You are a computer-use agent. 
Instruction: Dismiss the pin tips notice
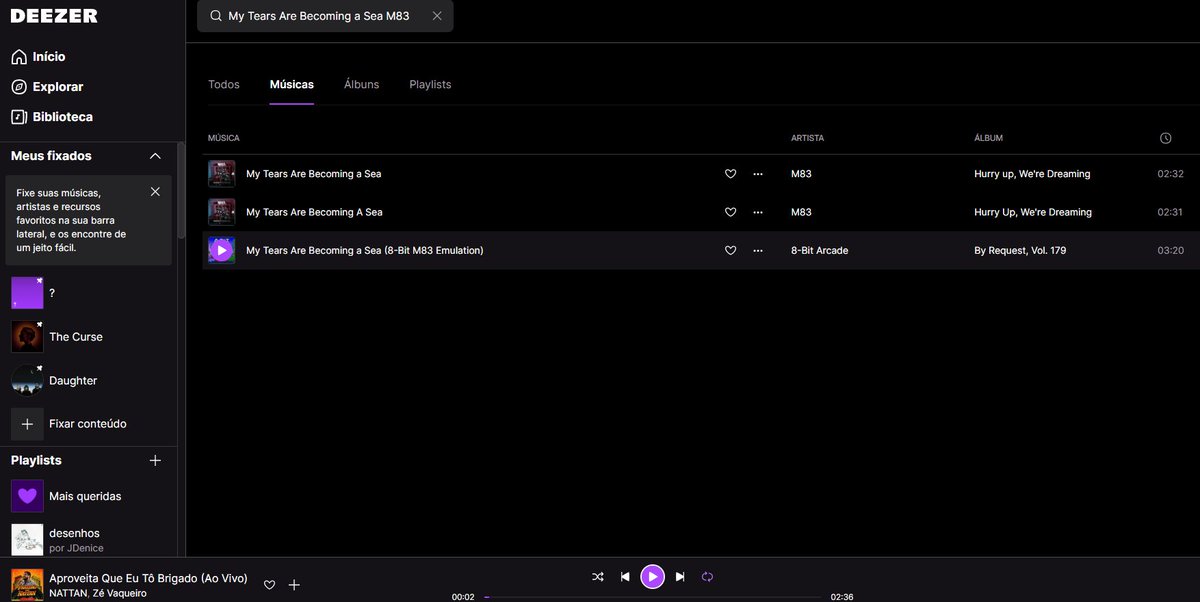click(x=155, y=191)
